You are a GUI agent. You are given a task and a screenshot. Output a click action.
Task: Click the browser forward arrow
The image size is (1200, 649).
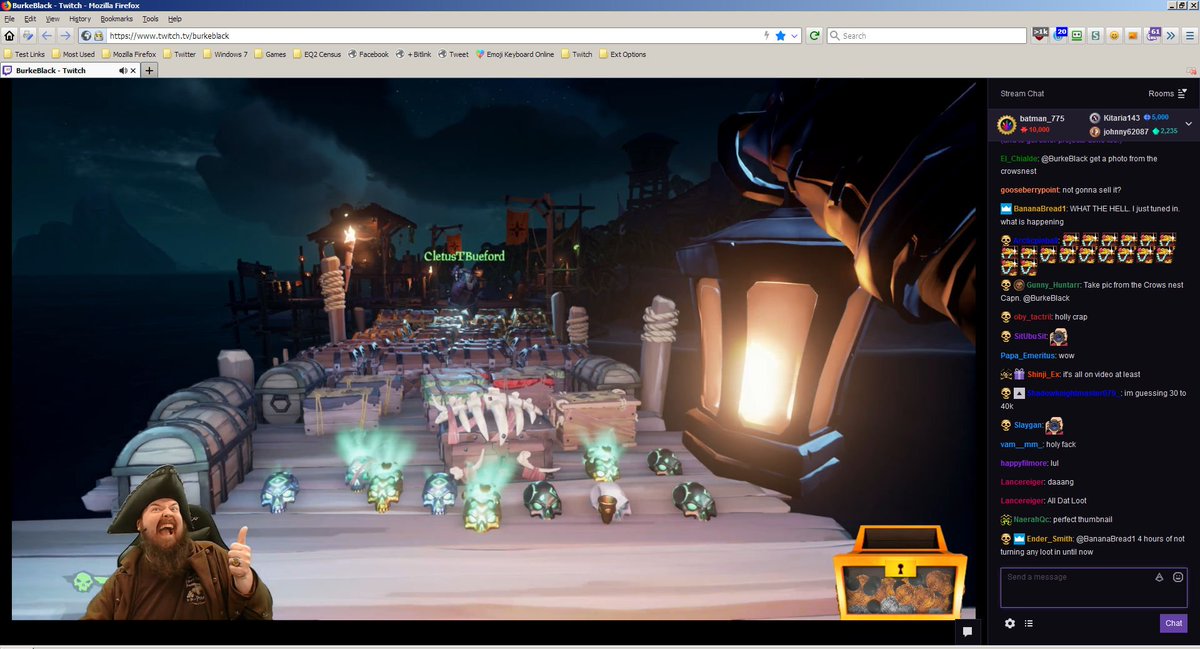pos(65,36)
